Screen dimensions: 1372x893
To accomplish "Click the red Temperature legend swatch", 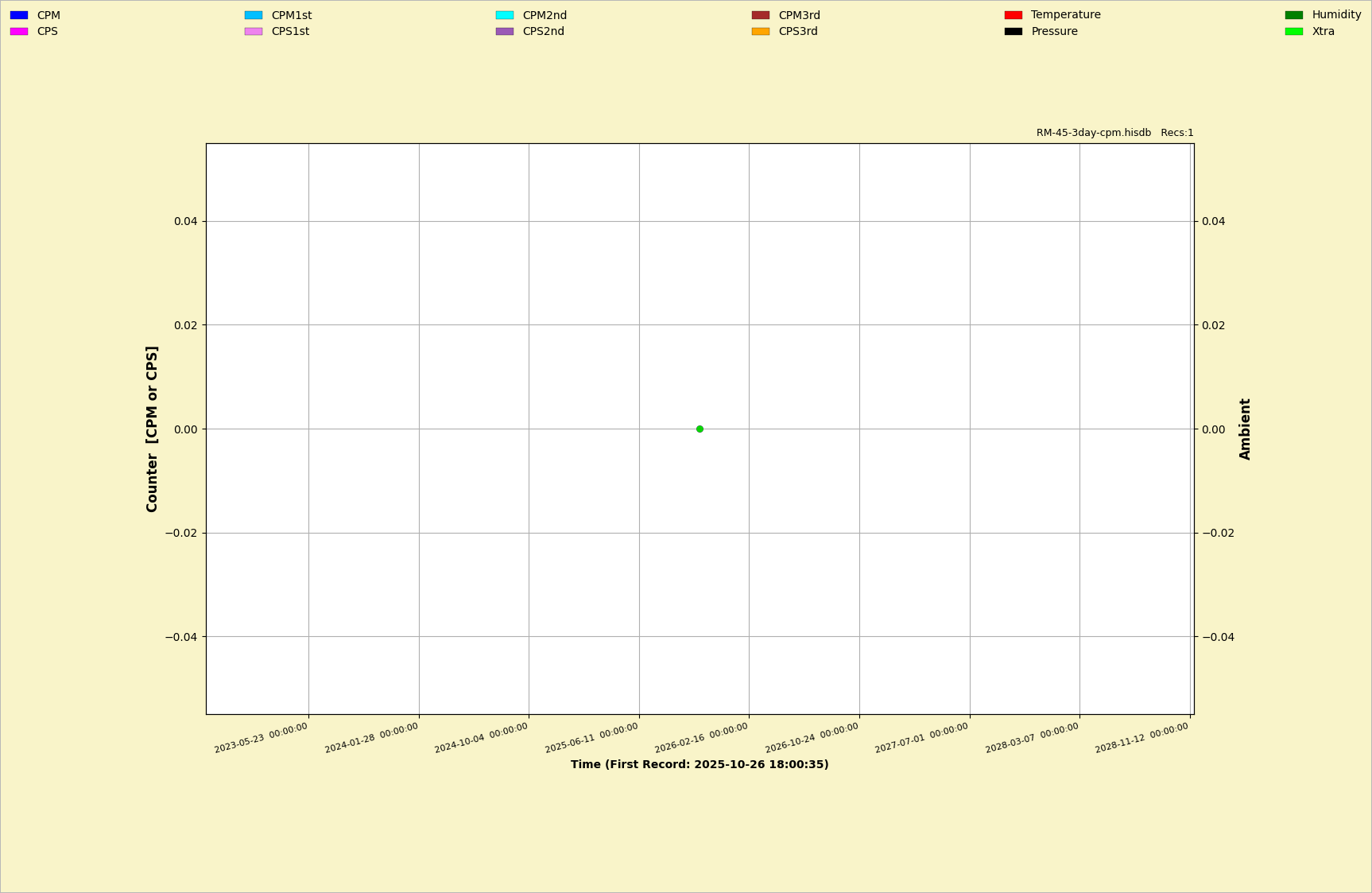I will (1013, 15).
